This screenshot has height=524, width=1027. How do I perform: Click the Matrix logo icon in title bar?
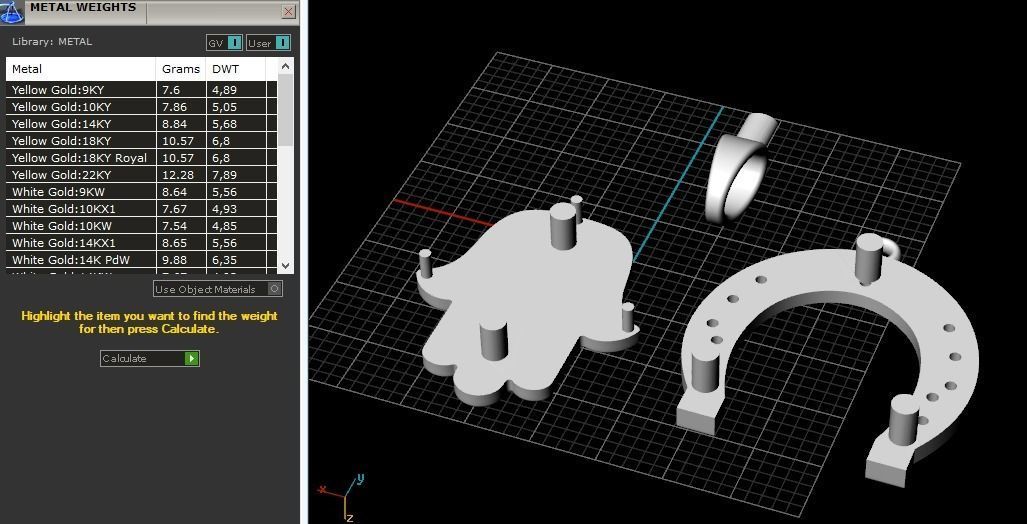11,12
